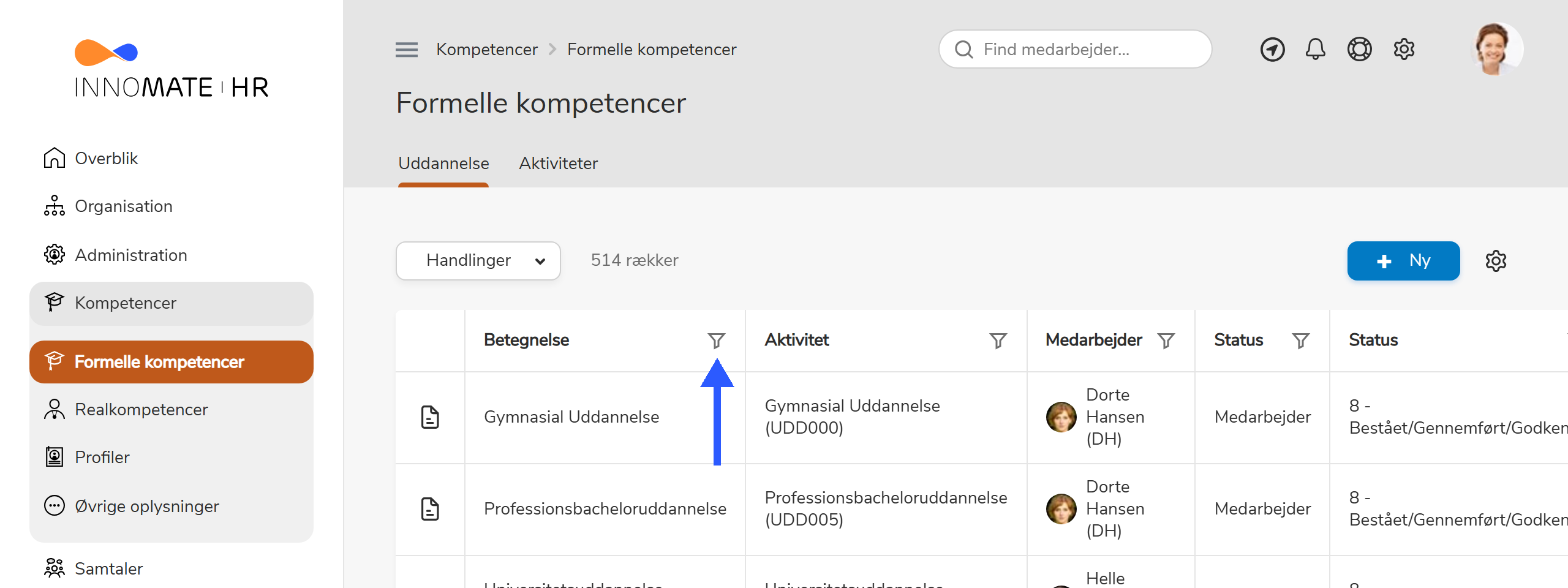This screenshot has height=588, width=1568.
Task: Filter the Aktivitet column
Action: click(998, 341)
